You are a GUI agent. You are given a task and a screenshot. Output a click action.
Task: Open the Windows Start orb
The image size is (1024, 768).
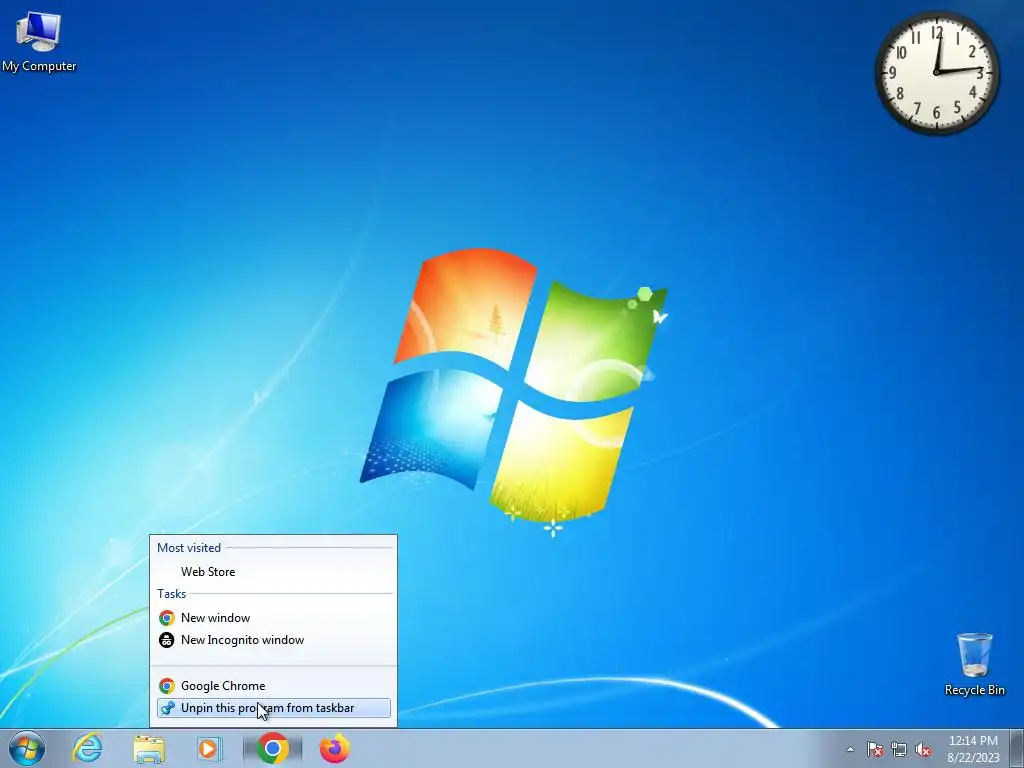tap(27, 748)
